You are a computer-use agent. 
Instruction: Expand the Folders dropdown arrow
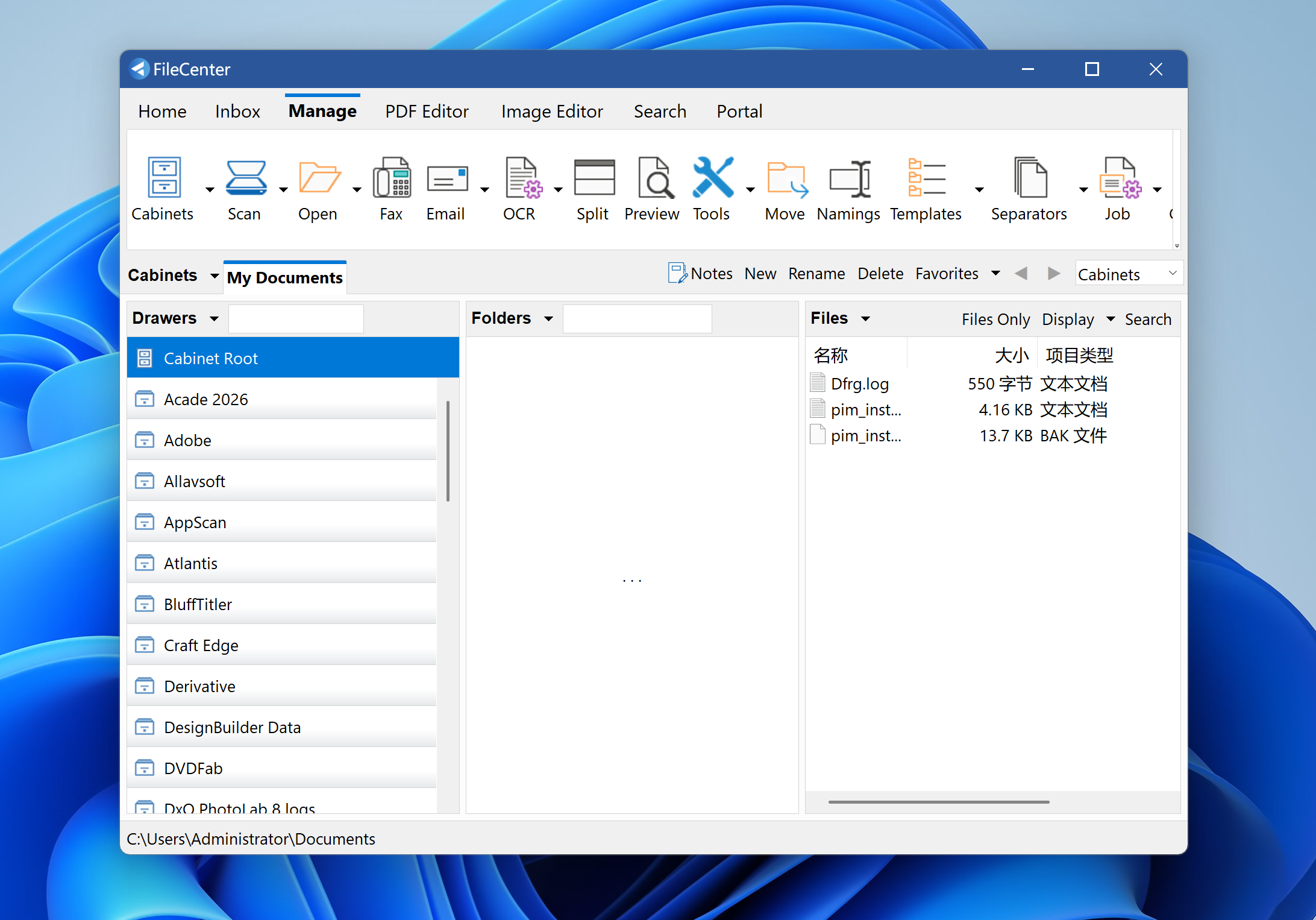coord(548,318)
